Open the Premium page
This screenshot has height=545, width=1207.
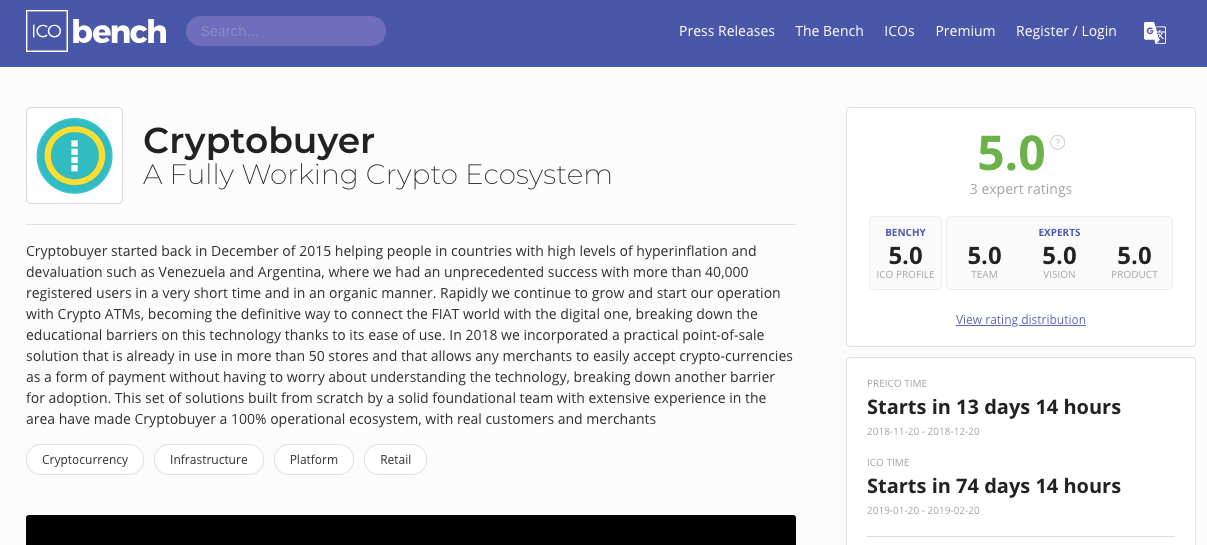[x=965, y=31]
